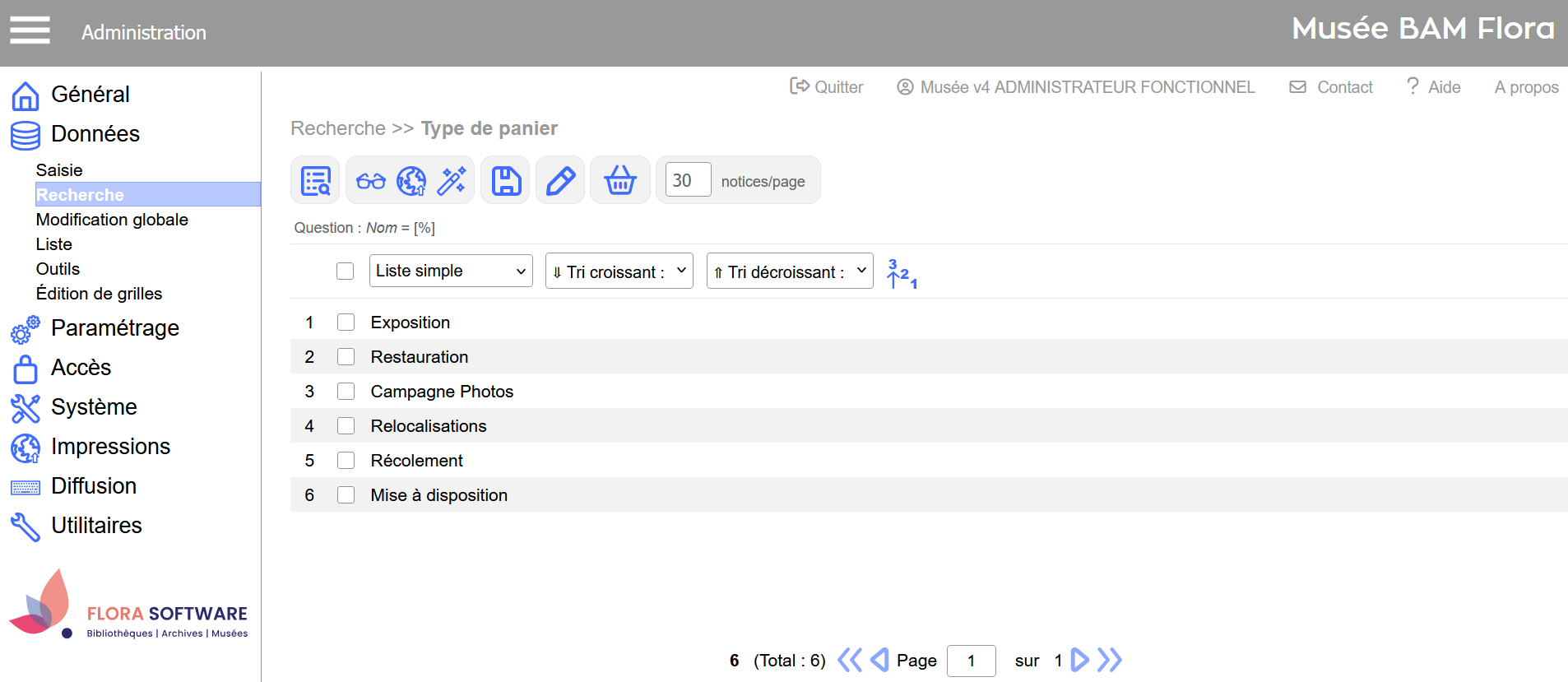Screen dimensions: 1568x682
Task: Click the save floppy disk icon
Action: [x=506, y=181]
